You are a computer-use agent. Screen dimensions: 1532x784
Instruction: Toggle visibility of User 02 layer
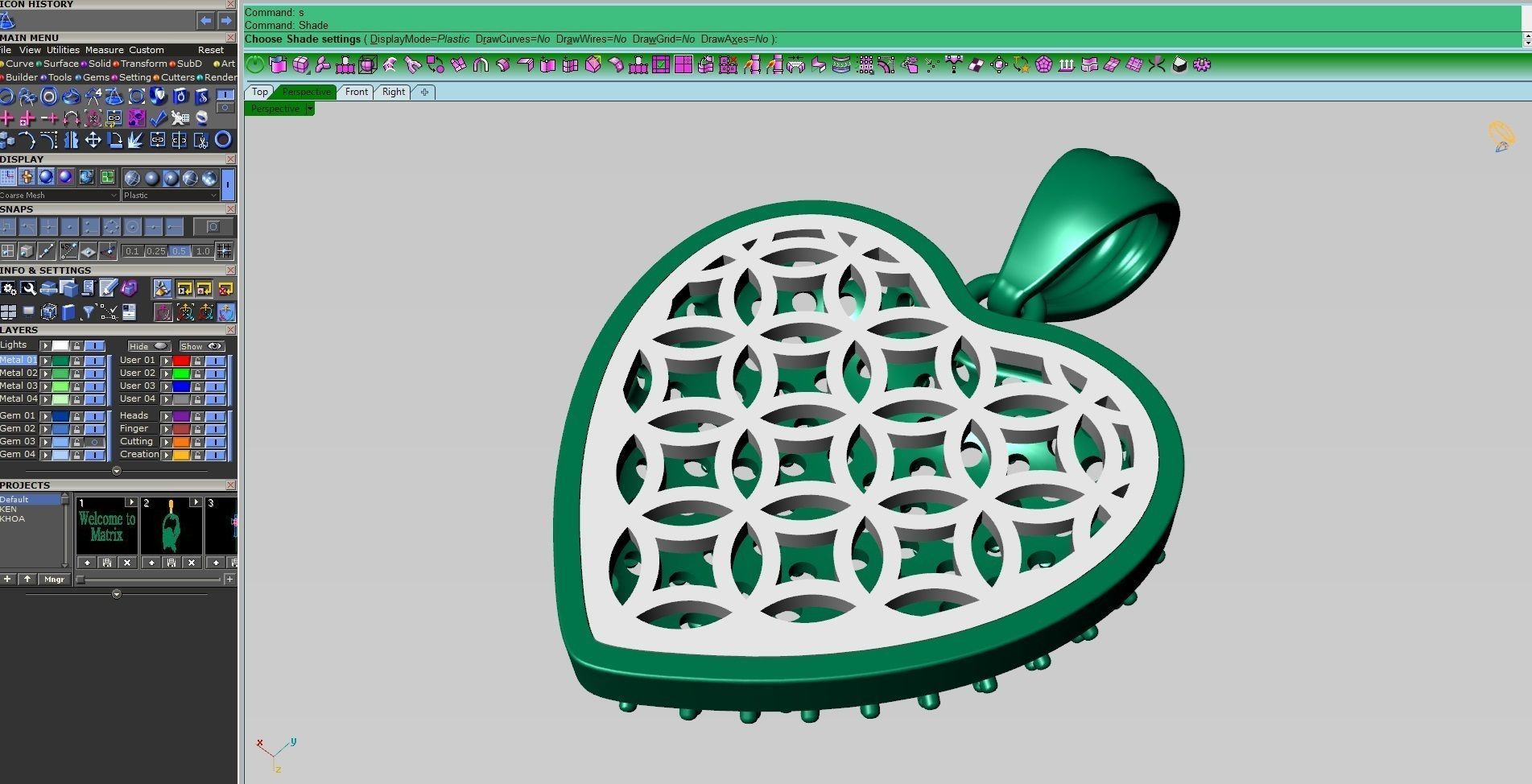pos(215,373)
